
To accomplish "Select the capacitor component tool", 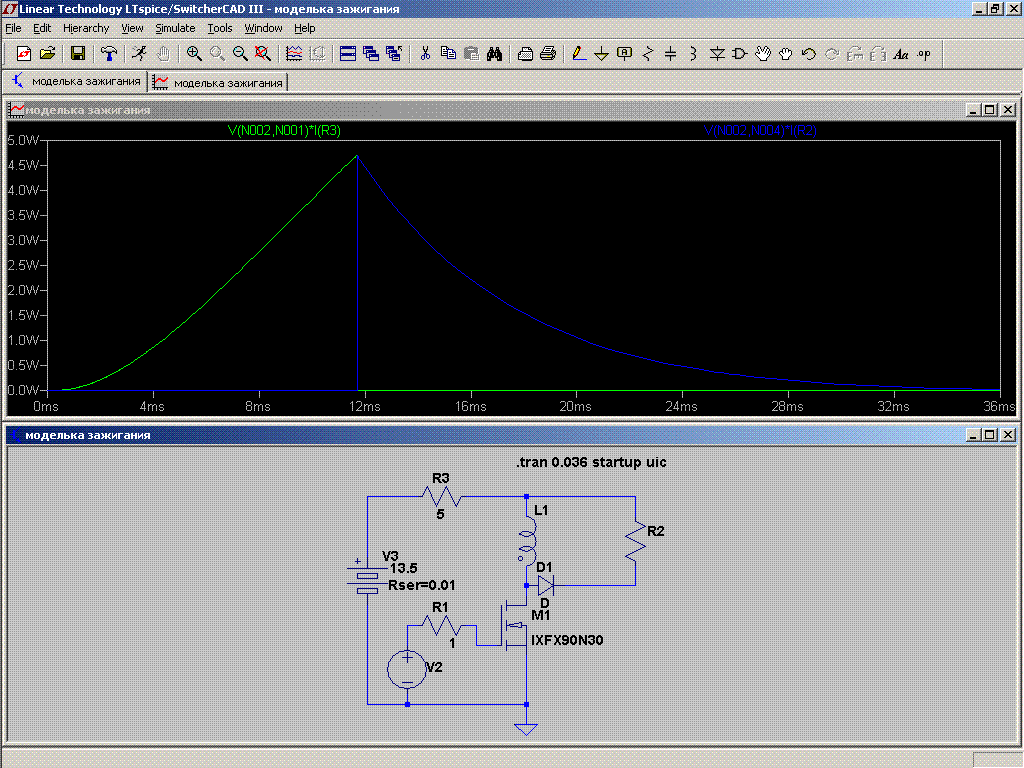I will click(x=671, y=54).
